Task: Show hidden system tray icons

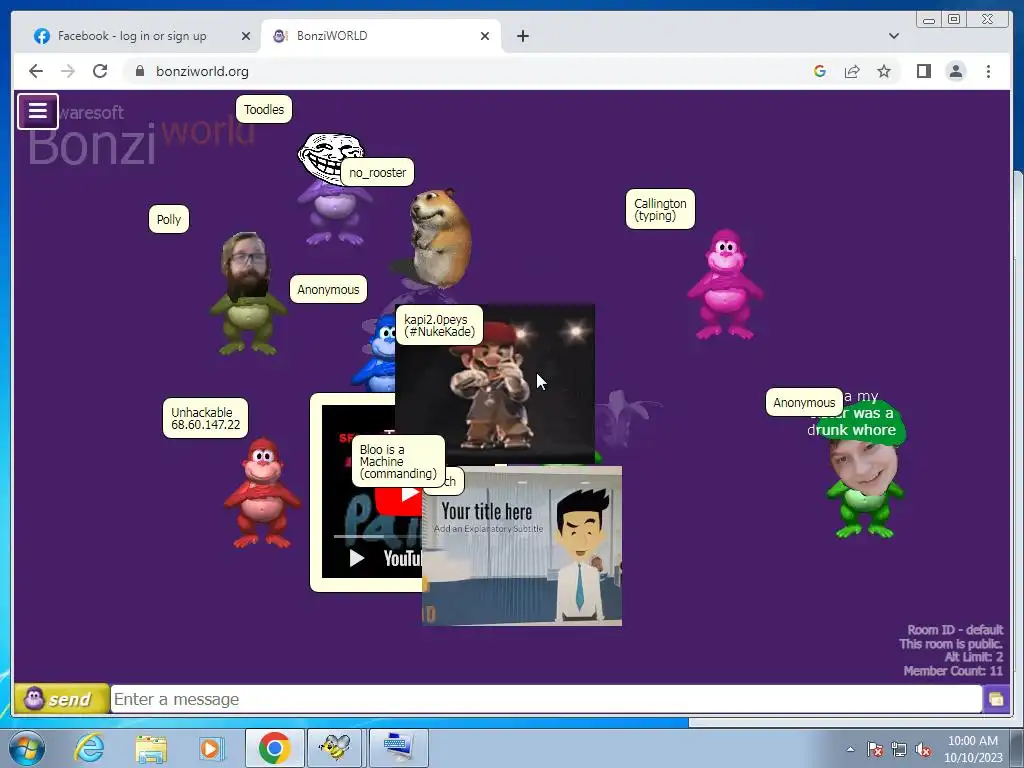Action: (850, 749)
